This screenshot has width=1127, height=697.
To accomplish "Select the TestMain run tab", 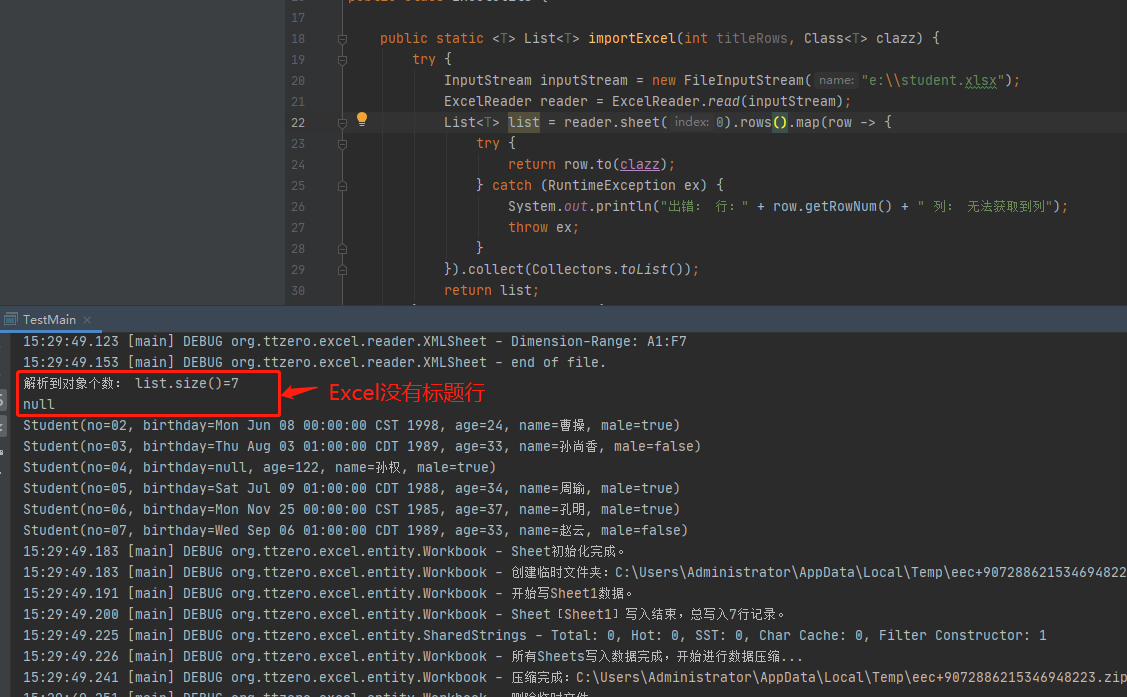I will (49, 320).
